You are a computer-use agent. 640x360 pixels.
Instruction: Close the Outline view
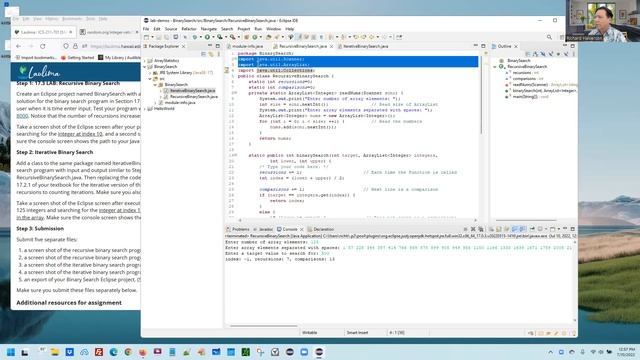click(516, 47)
